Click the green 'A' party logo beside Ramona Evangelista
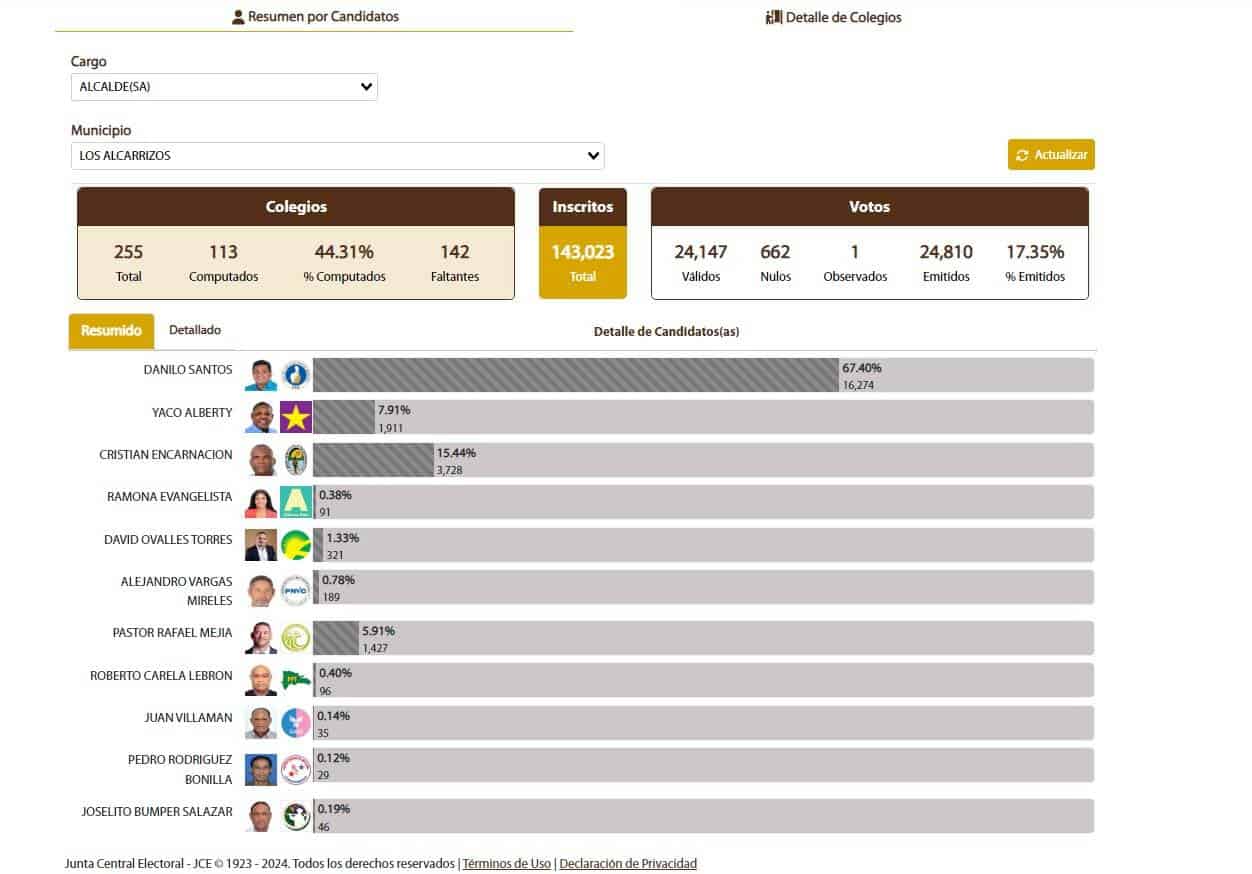The width and height of the screenshot is (1252, 874). coord(296,502)
